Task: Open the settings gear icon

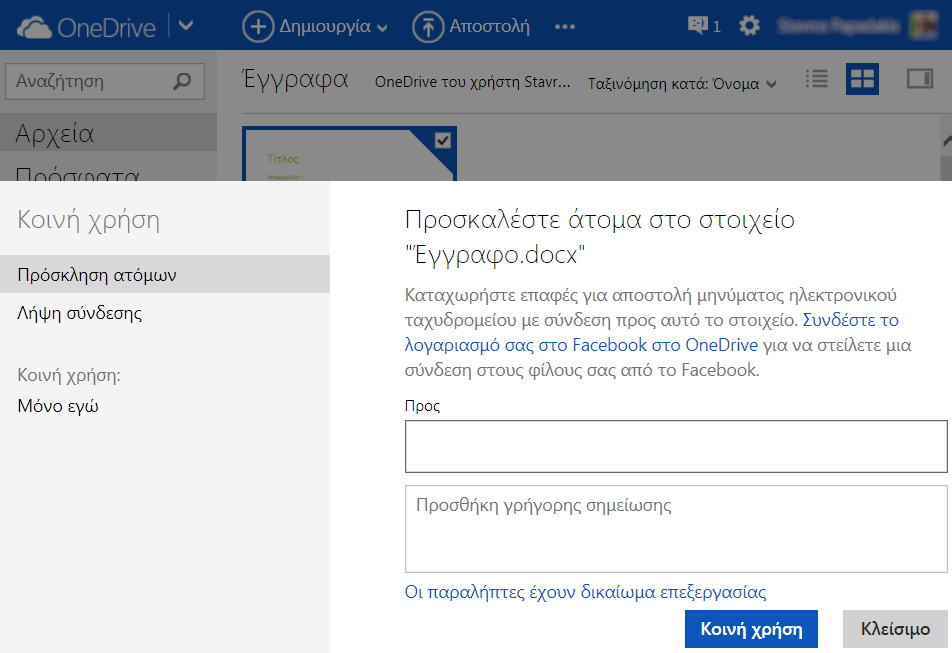Action: tap(749, 26)
